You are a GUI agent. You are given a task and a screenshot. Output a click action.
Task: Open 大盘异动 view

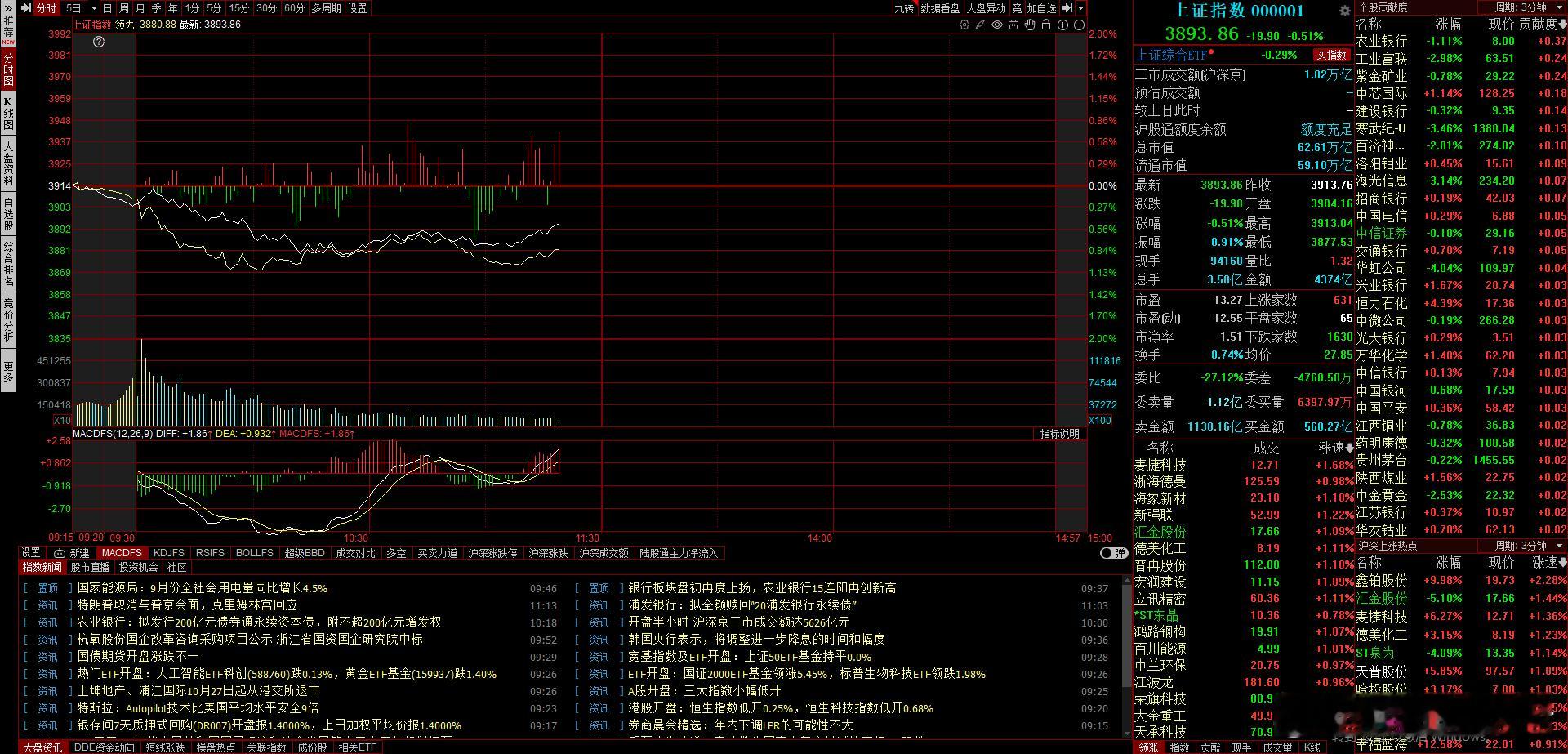[987, 8]
